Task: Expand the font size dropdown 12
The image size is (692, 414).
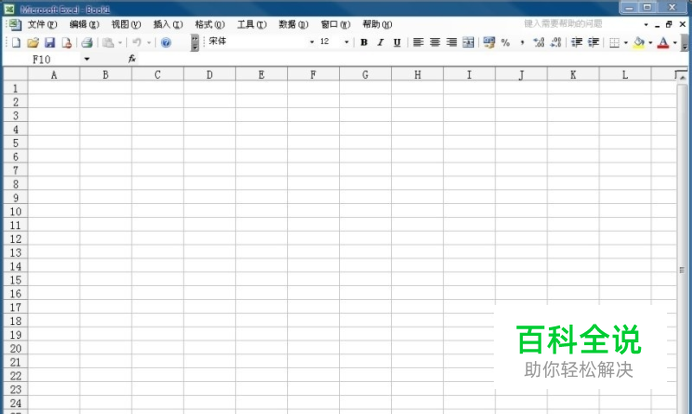Action: tap(346, 42)
